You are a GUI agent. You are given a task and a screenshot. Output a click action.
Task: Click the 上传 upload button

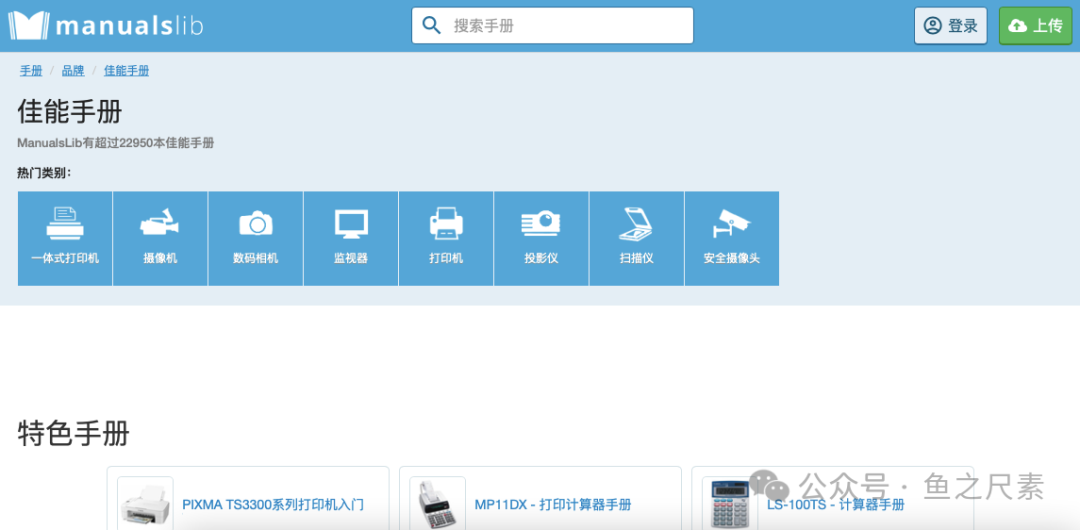[x=1035, y=26]
